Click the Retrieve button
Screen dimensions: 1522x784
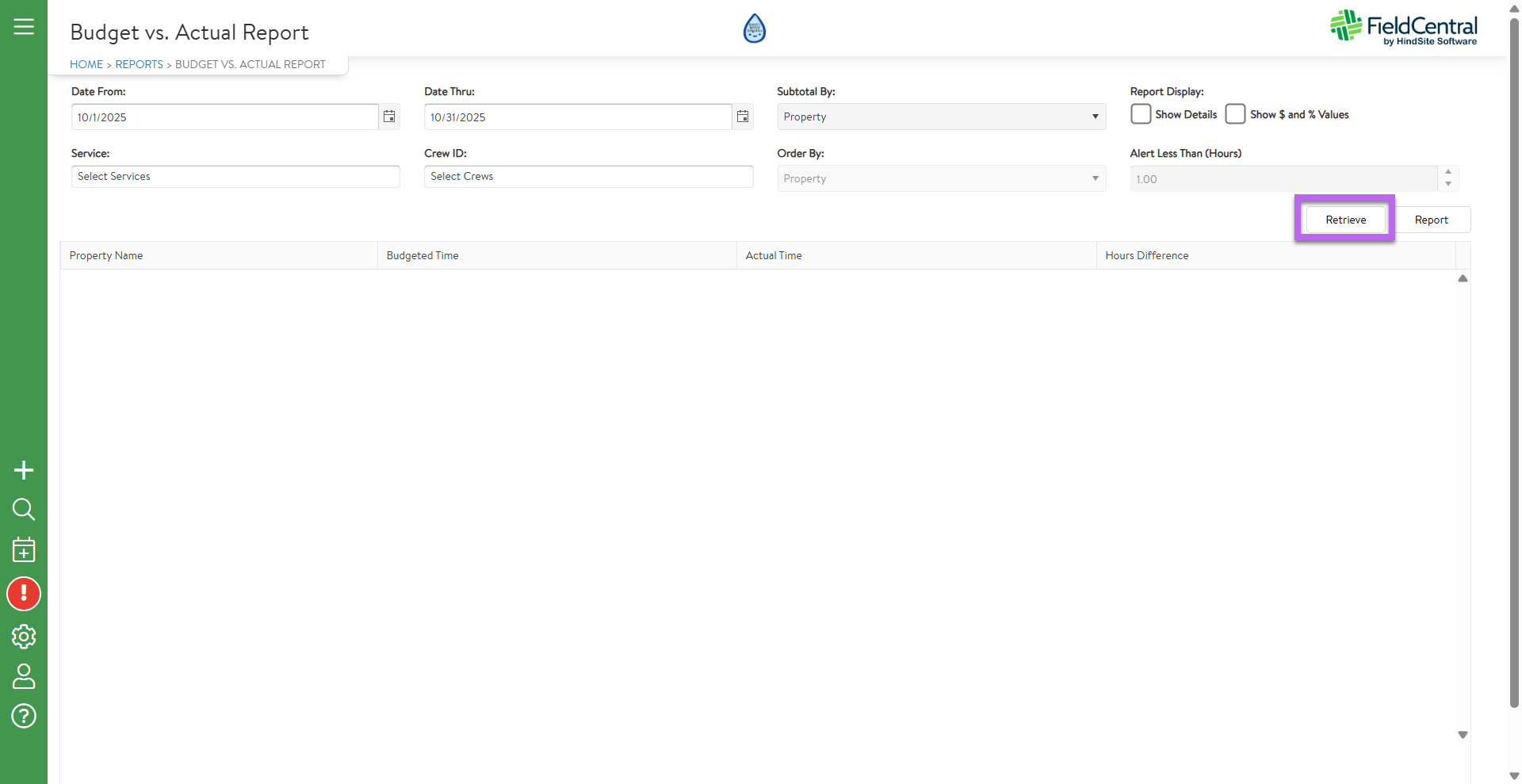1345,220
